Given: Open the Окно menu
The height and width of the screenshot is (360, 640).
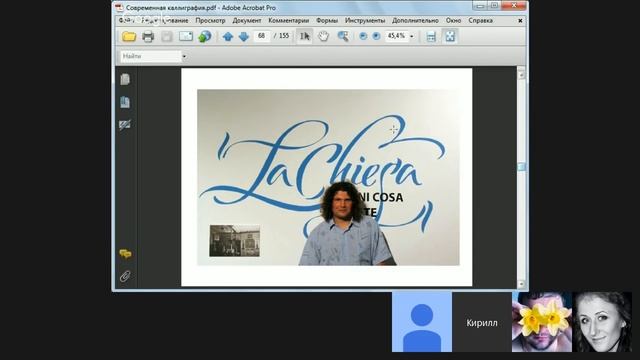Looking at the screenshot, I should click(x=453, y=20).
